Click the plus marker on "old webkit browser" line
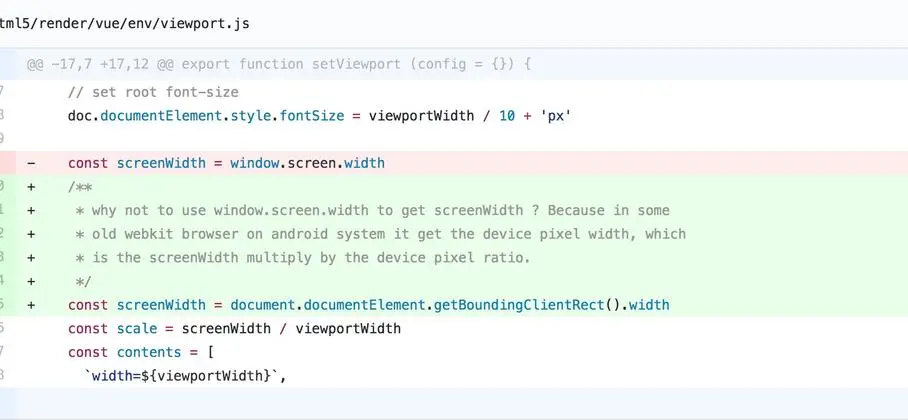This screenshot has height=420, width=908. coord(31,234)
